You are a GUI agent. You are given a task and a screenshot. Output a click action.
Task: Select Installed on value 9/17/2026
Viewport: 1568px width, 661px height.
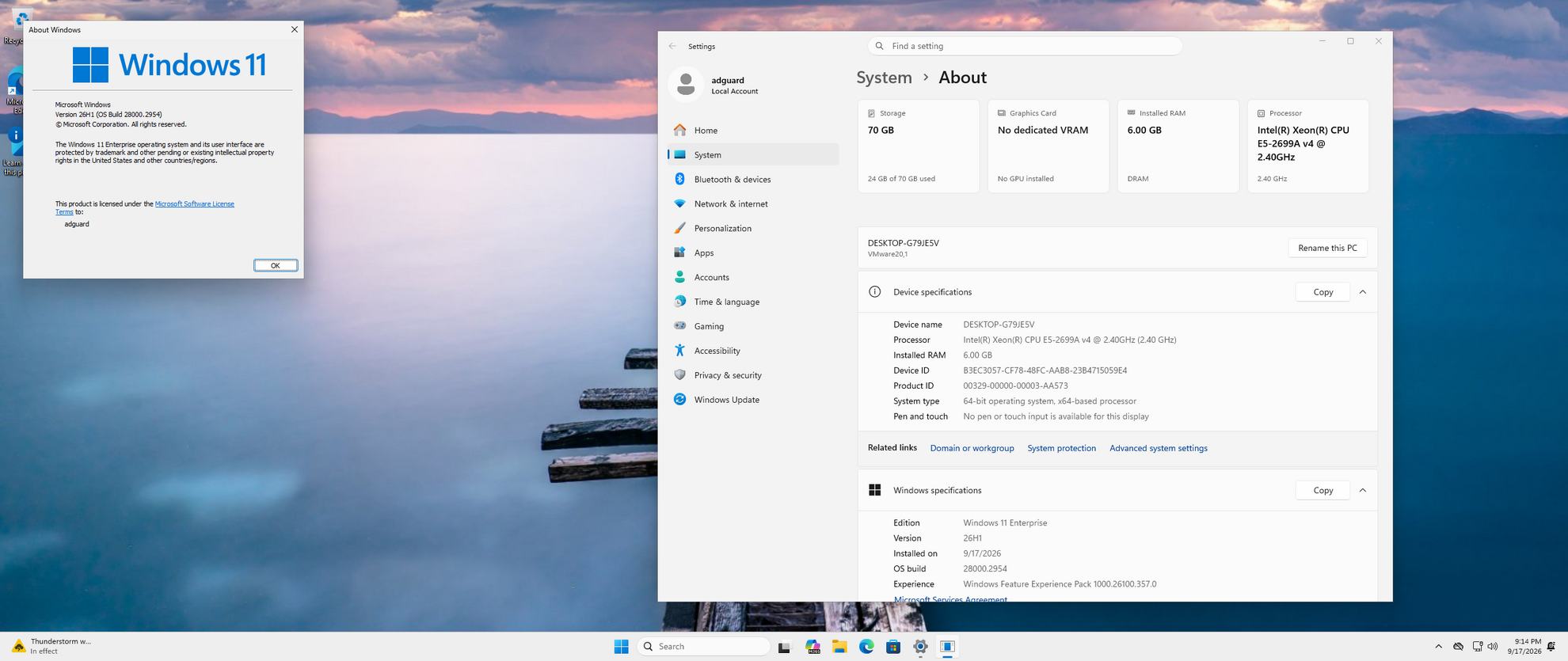click(982, 553)
